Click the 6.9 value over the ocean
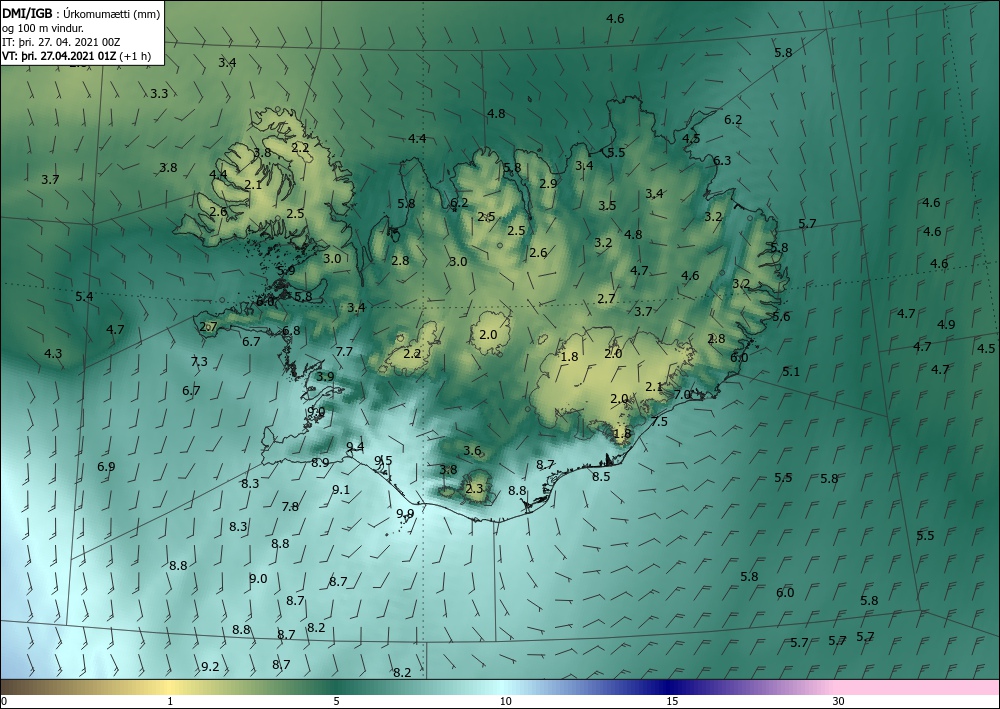Screen dimensions: 1000x709 click(107, 467)
